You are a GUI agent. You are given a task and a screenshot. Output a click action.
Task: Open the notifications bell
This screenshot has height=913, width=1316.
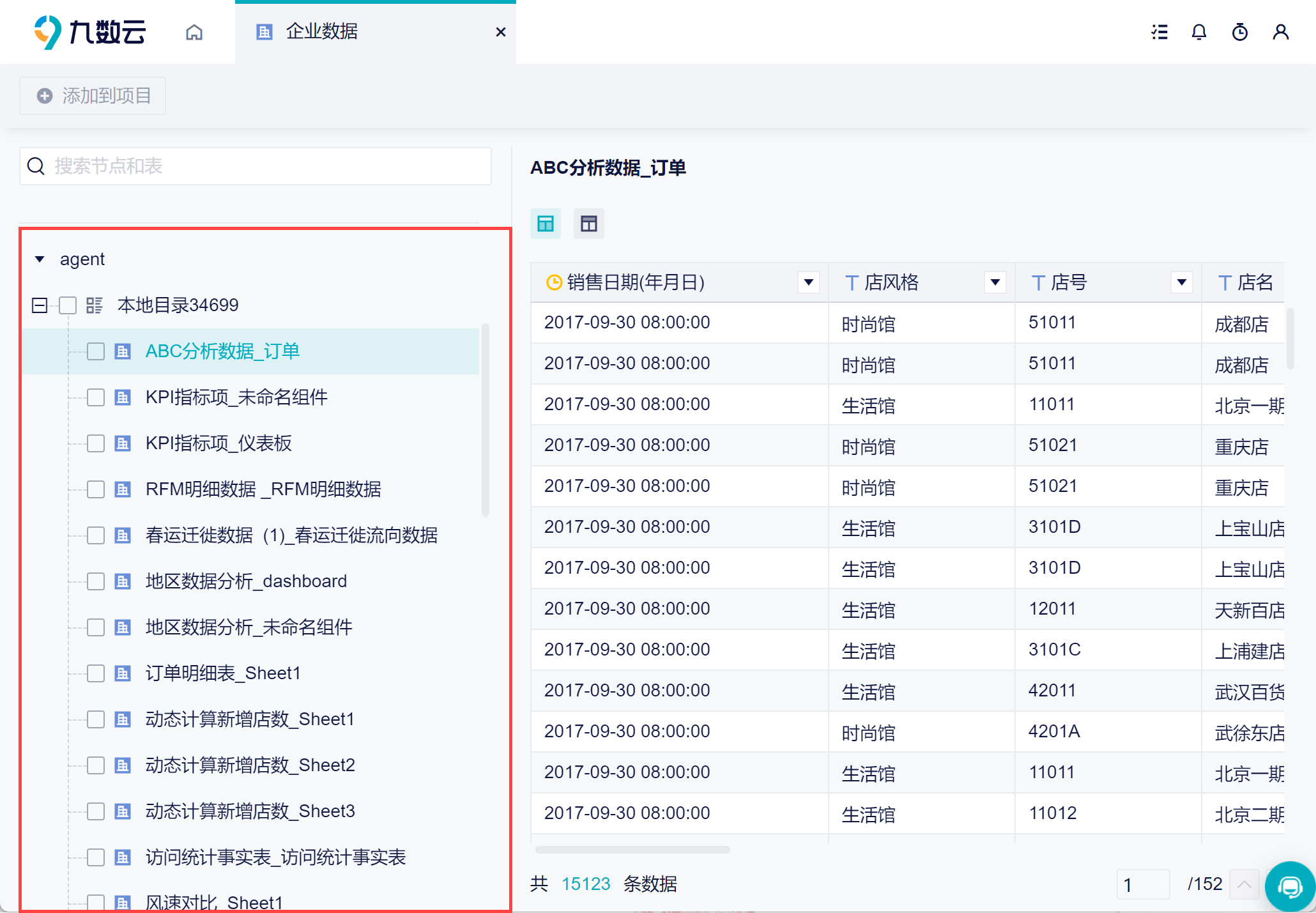1199,32
